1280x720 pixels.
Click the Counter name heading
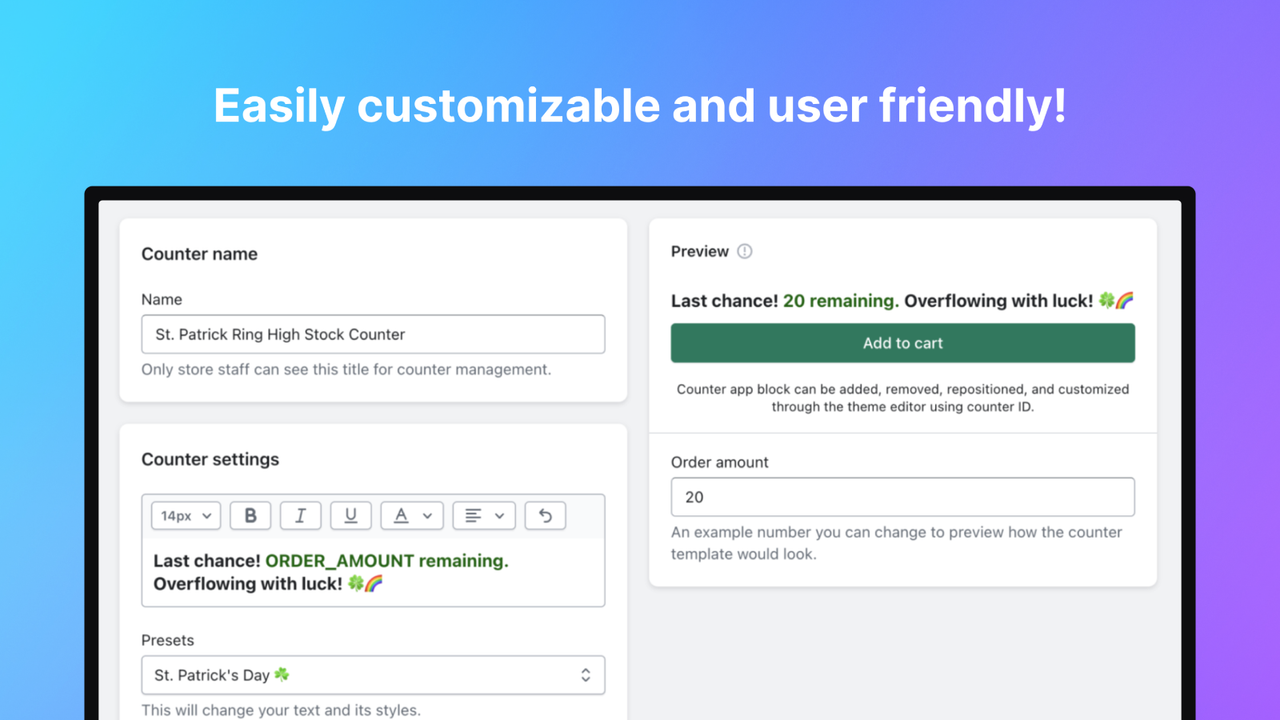[199, 254]
